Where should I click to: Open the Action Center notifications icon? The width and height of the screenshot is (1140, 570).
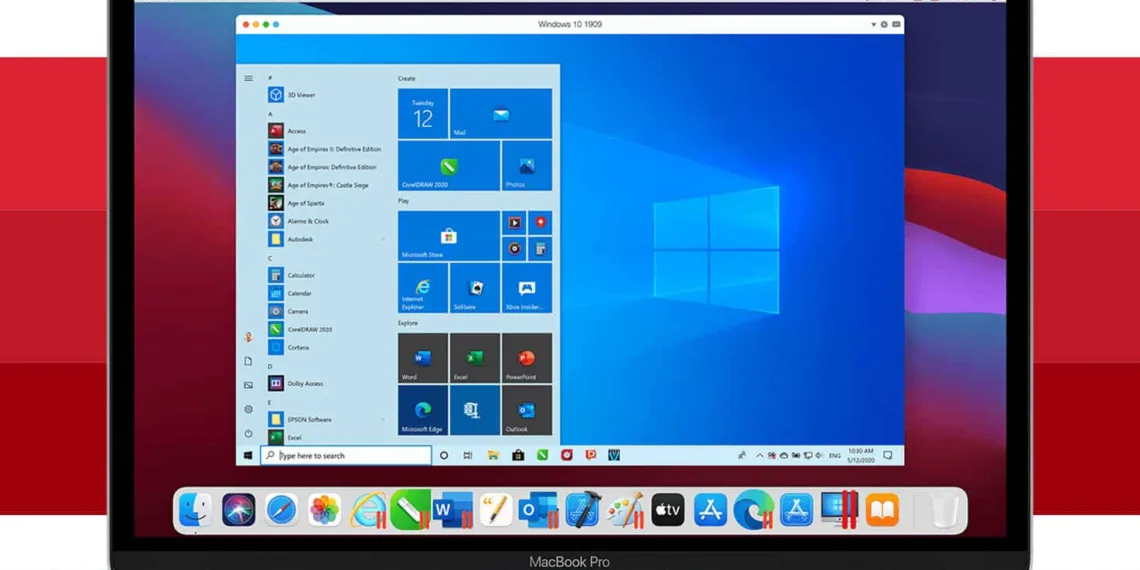(888, 455)
